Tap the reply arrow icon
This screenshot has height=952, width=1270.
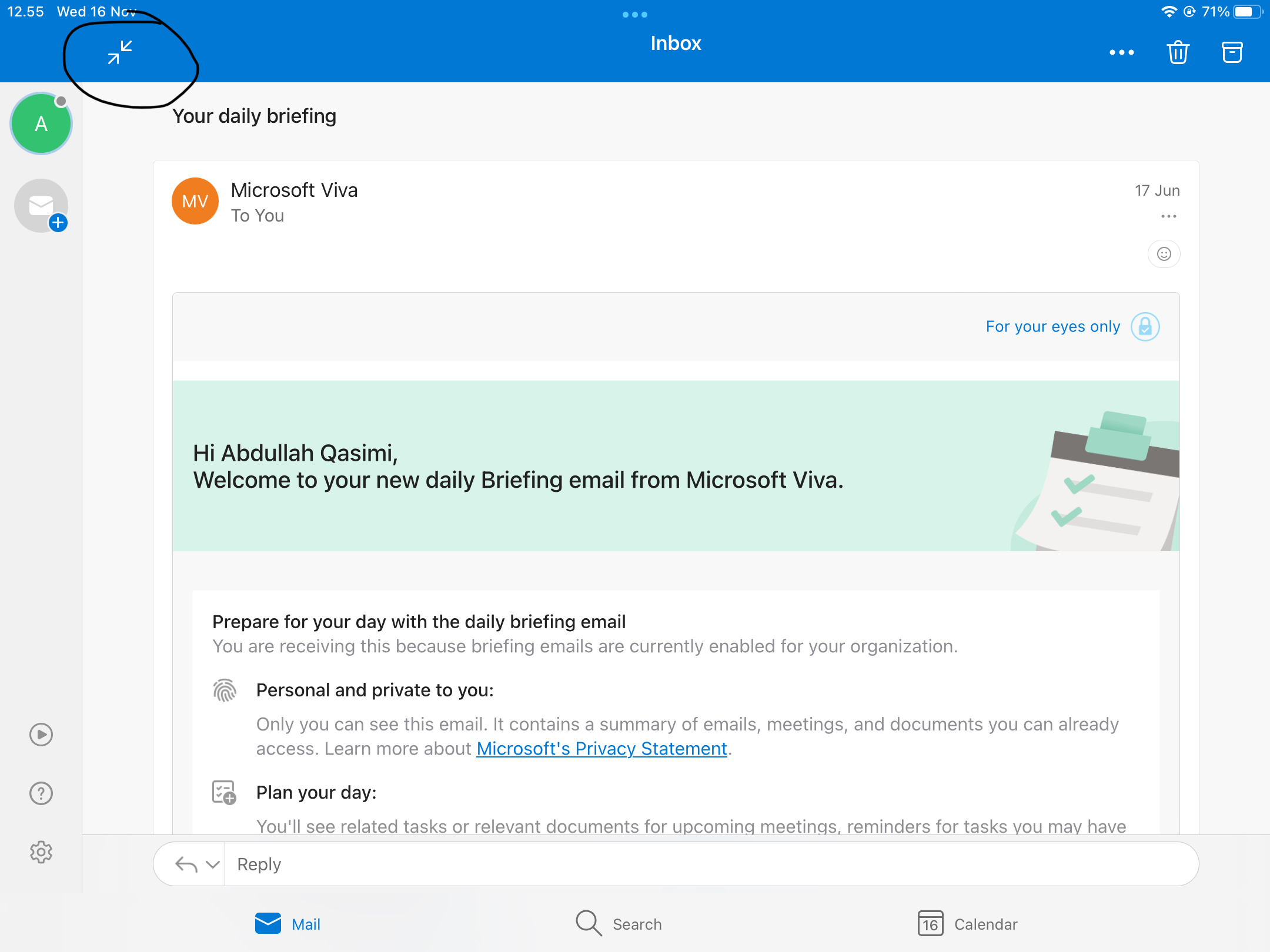(186, 864)
